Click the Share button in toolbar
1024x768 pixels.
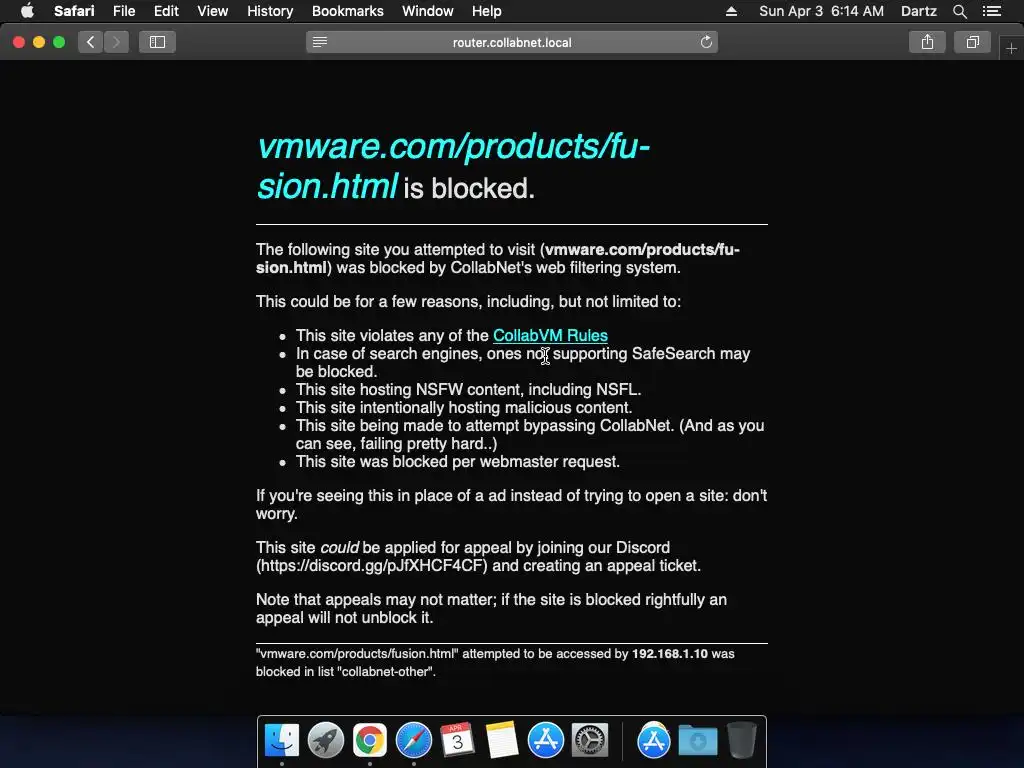(927, 42)
